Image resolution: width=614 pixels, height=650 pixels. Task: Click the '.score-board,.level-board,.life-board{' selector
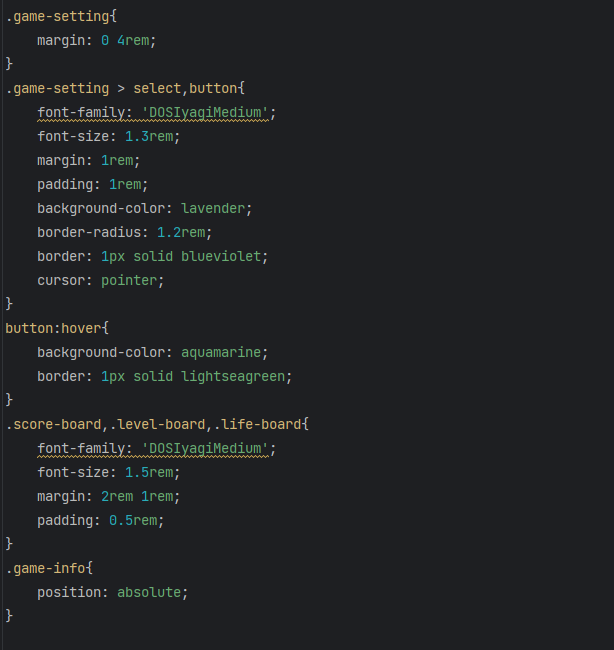click(x=157, y=424)
